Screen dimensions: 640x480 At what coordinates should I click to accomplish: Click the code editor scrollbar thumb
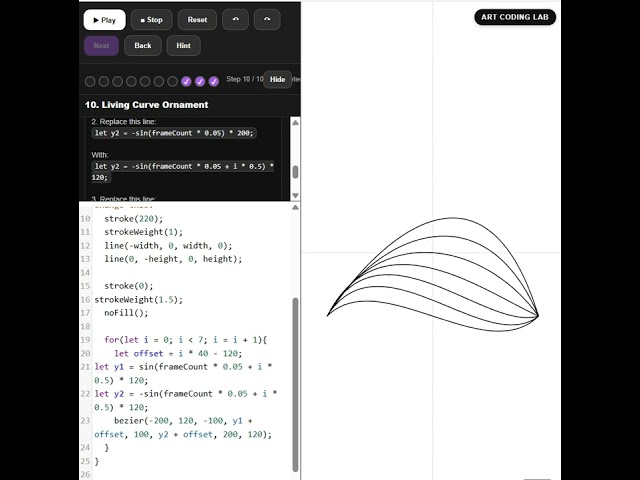pyautogui.click(x=296, y=384)
